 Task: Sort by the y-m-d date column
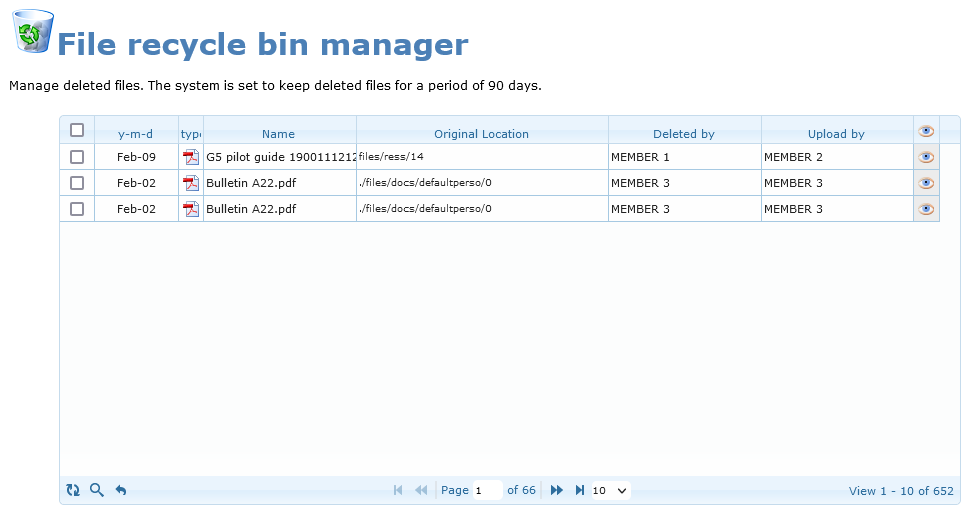tap(135, 134)
